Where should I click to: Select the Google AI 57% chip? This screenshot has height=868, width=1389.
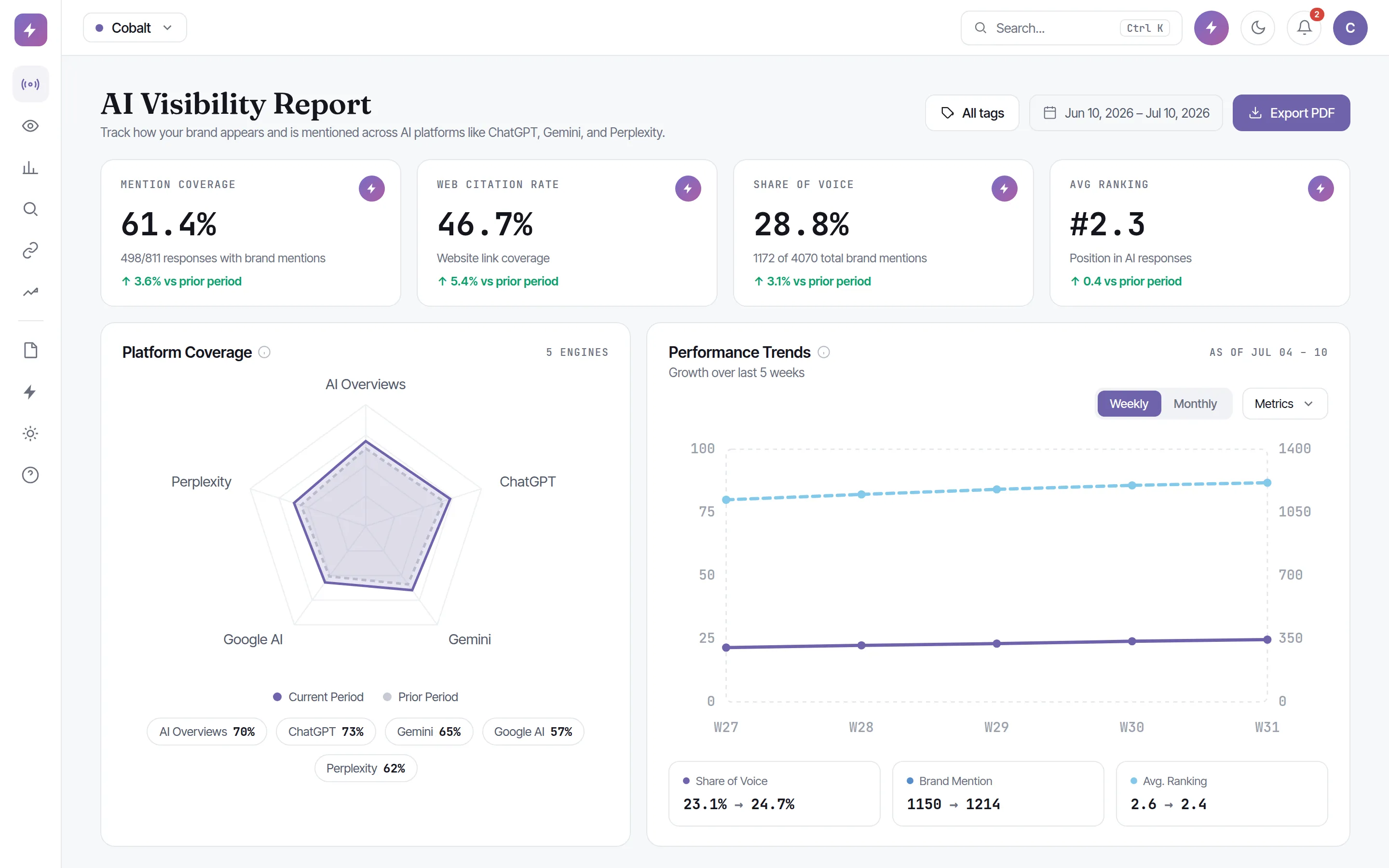[533, 732]
